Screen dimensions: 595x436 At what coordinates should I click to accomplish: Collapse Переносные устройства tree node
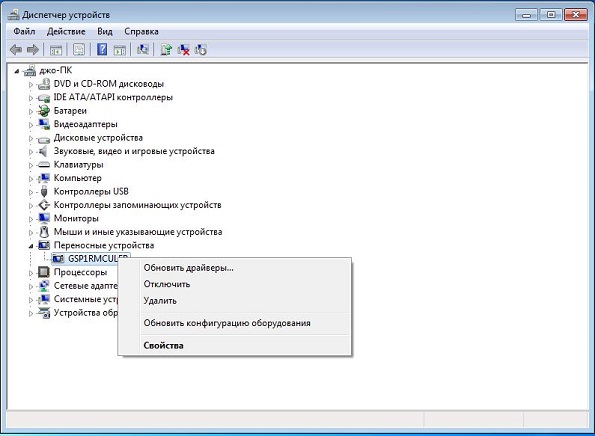[31, 246]
